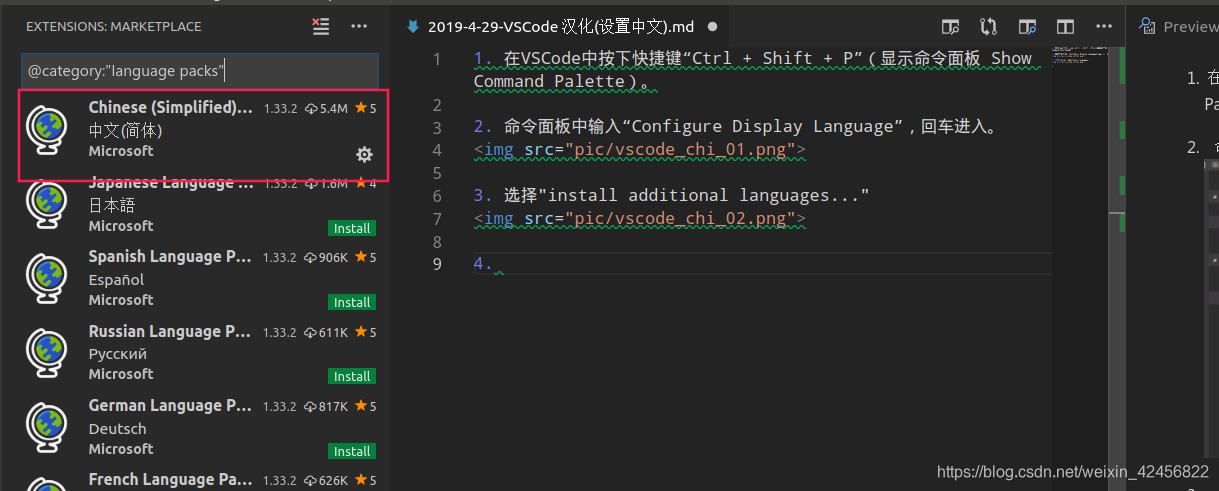
Task: Select Spanish Language Pack extension title
Action: coord(170,257)
